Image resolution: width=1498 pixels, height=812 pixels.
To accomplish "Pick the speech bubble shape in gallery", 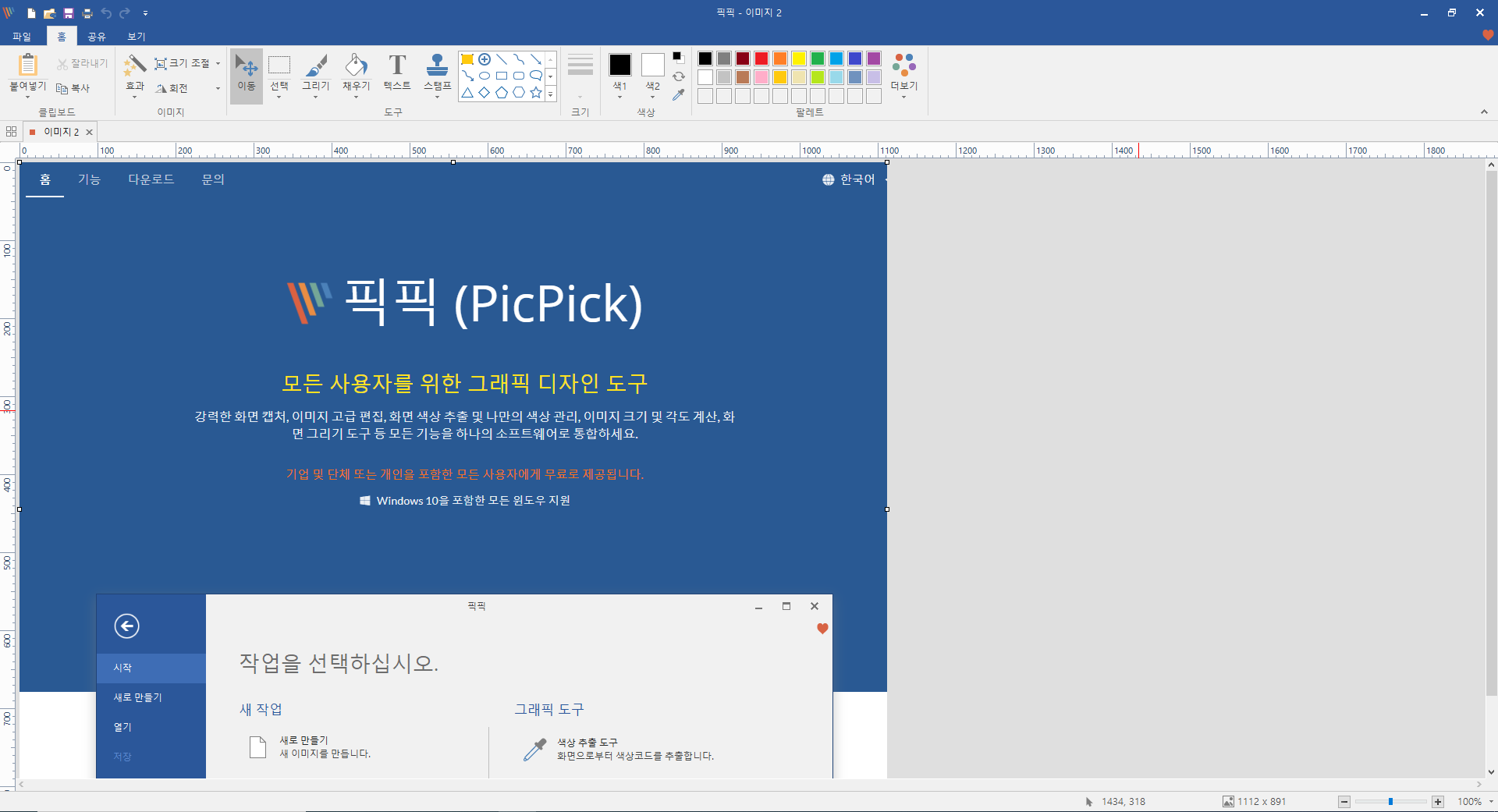I will 536,76.
